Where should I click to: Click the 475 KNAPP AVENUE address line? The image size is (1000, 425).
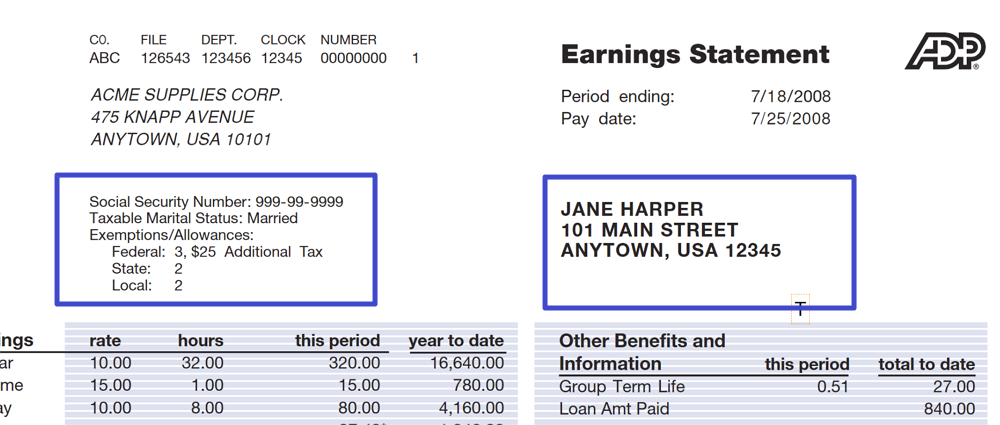click(172, 118)
